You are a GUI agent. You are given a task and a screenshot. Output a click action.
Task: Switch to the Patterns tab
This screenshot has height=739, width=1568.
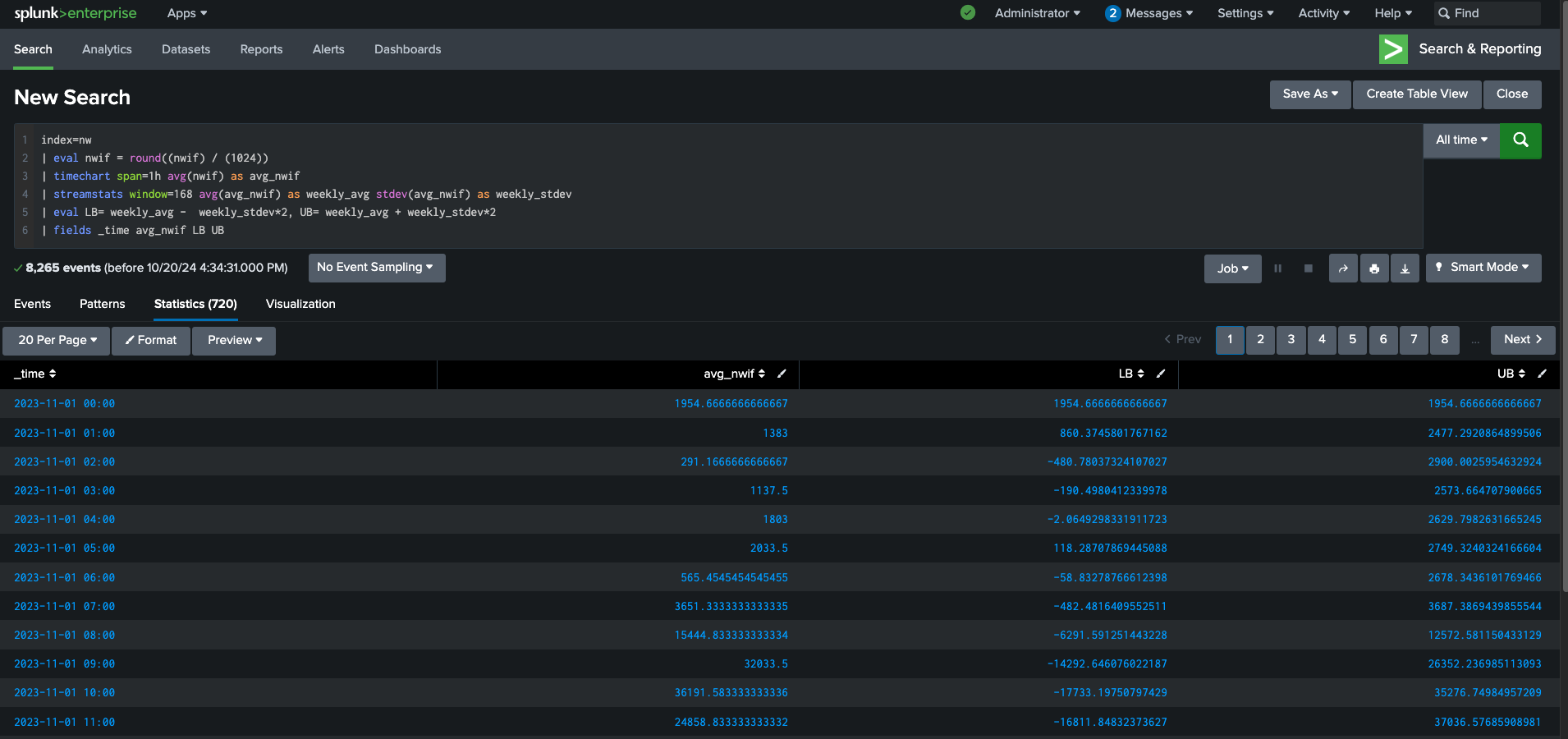pyautogui.click(x=103, y=304)
